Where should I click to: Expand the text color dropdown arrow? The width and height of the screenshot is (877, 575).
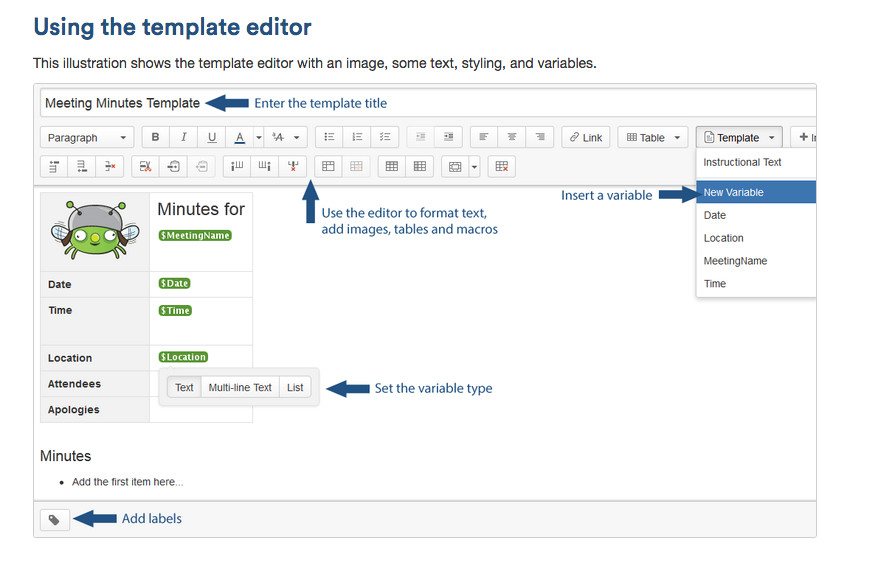click(258, 137)
